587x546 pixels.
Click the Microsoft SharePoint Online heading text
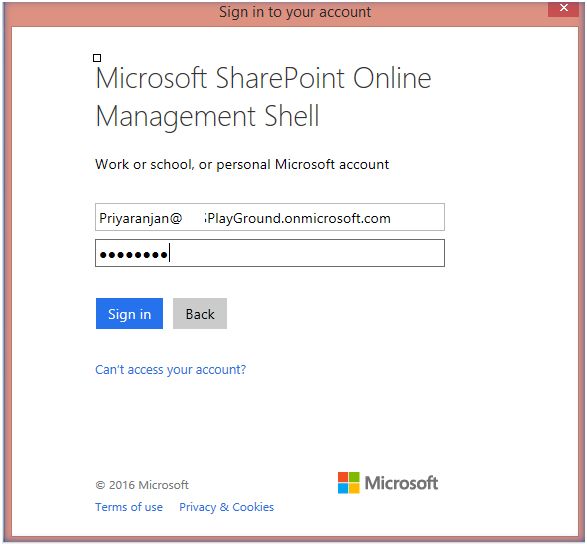pos(264,78)
